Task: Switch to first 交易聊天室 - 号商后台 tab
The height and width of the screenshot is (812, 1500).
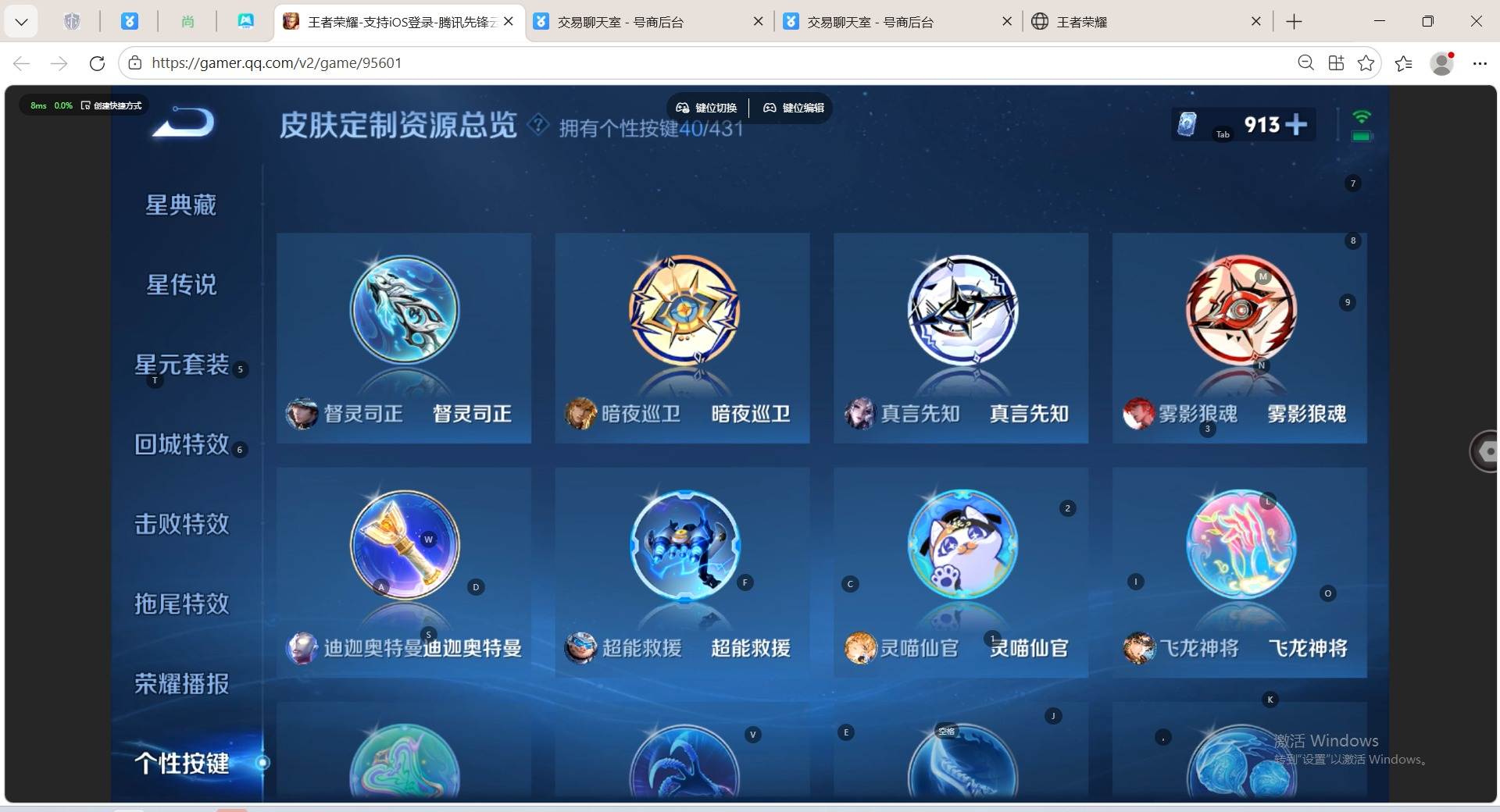Action: pyautogui.click(x=648, y=22)
